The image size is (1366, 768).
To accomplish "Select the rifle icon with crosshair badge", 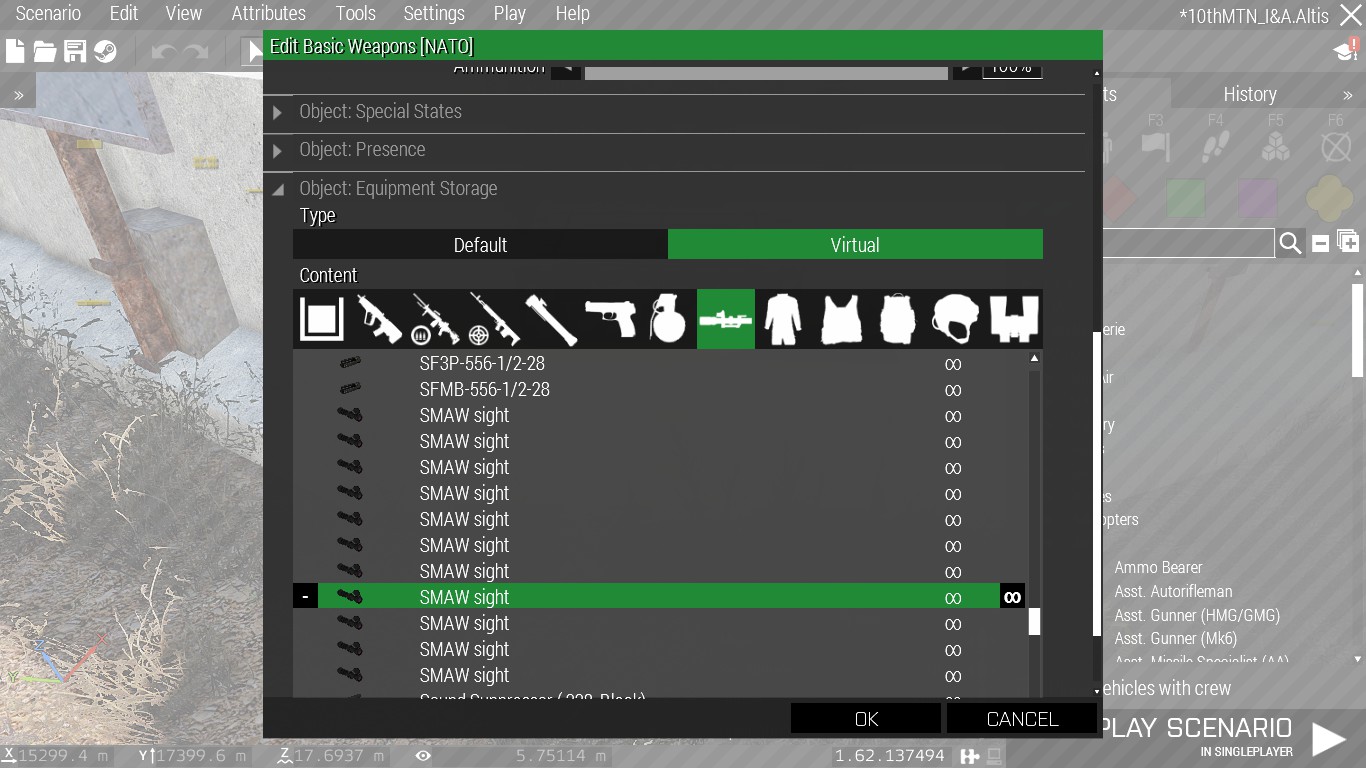I will 494,319.
